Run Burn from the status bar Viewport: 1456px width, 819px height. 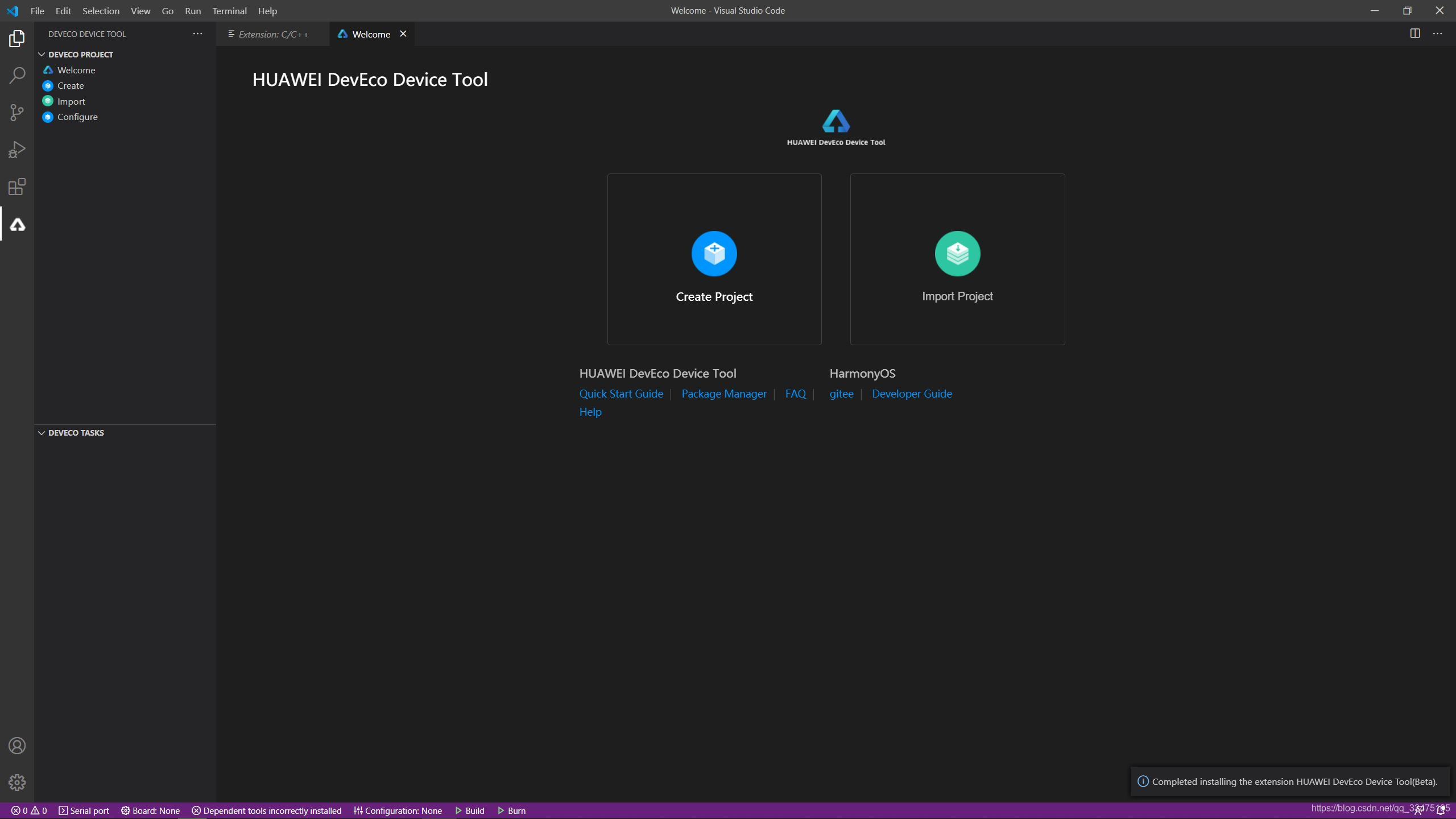tap(511, 811)
